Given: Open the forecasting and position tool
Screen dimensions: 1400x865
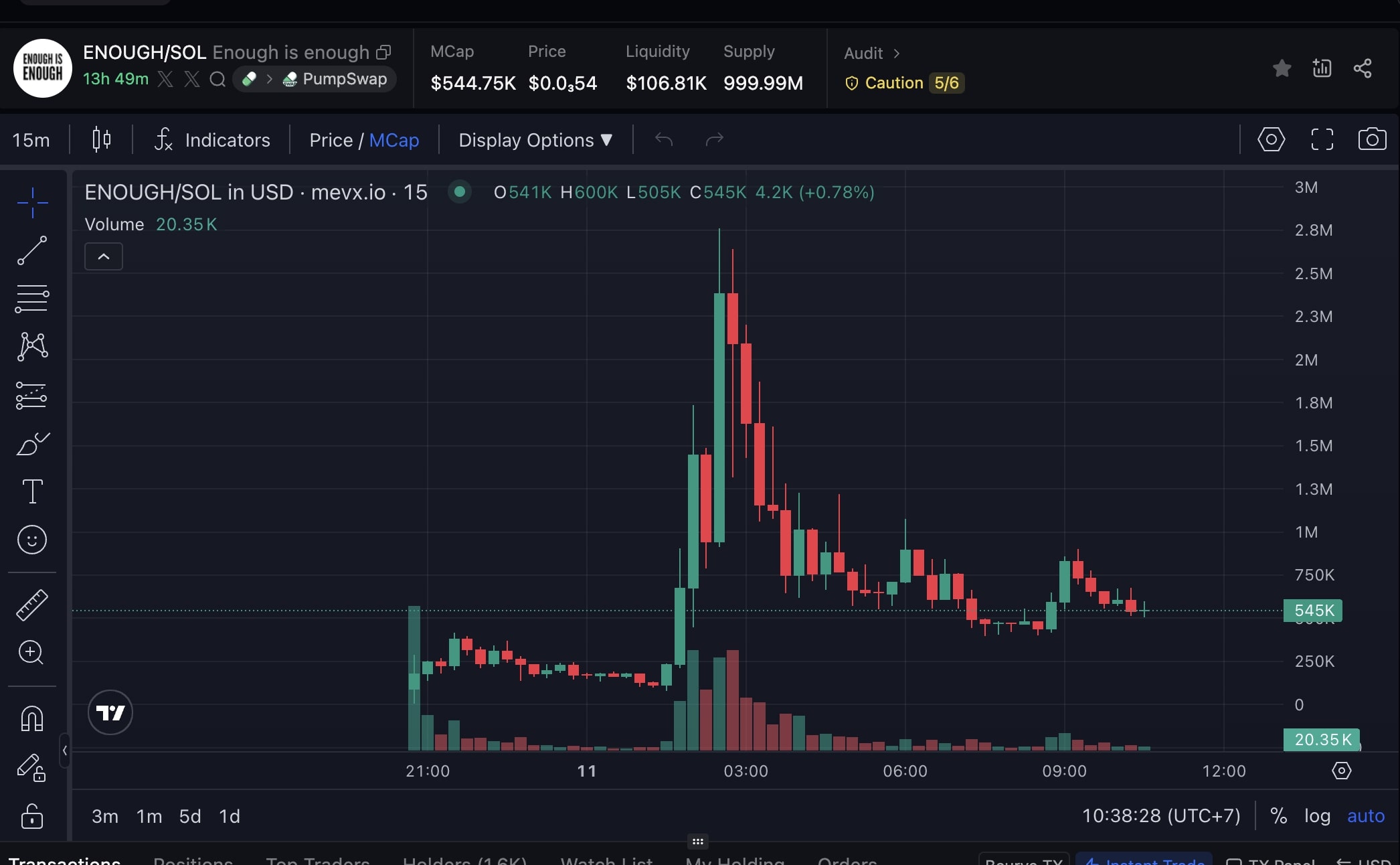Looking at the screenshot, I should (32, 395).
